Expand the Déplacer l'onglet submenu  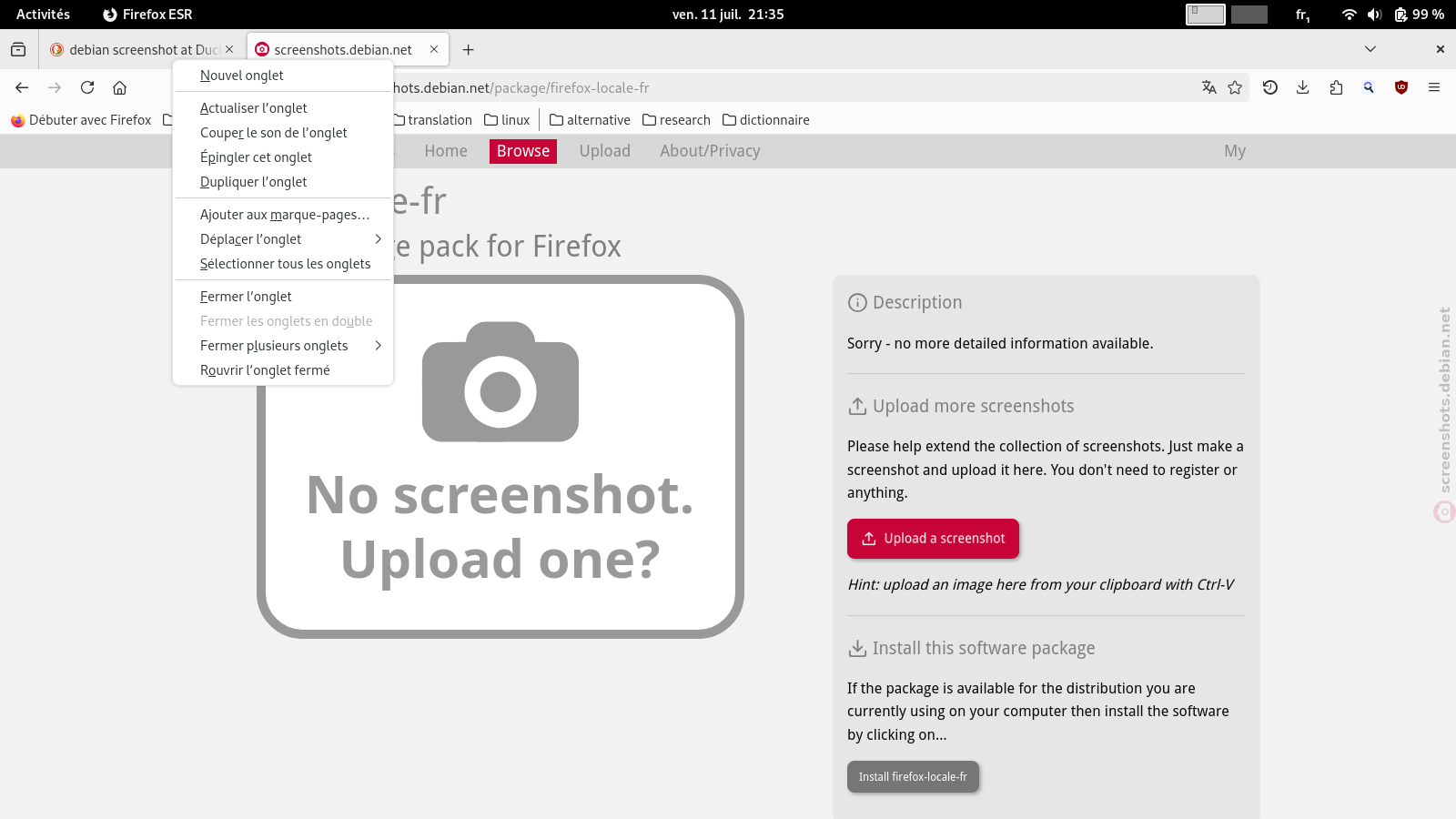click(283, 239)
